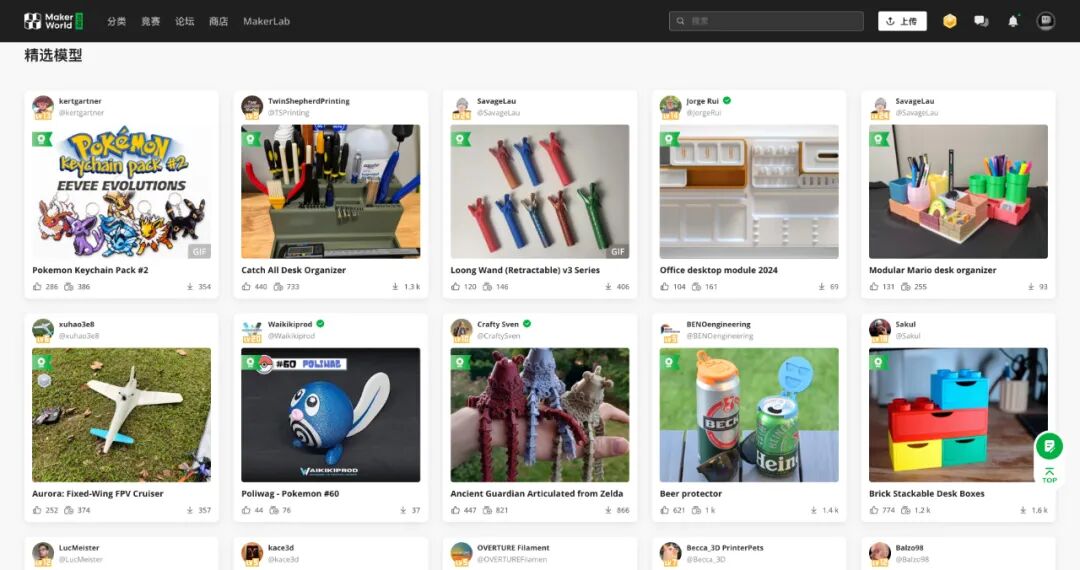Open the 竞赛 menu item
The width and height of the screenshot is (1080, 570).
(151, 21)
